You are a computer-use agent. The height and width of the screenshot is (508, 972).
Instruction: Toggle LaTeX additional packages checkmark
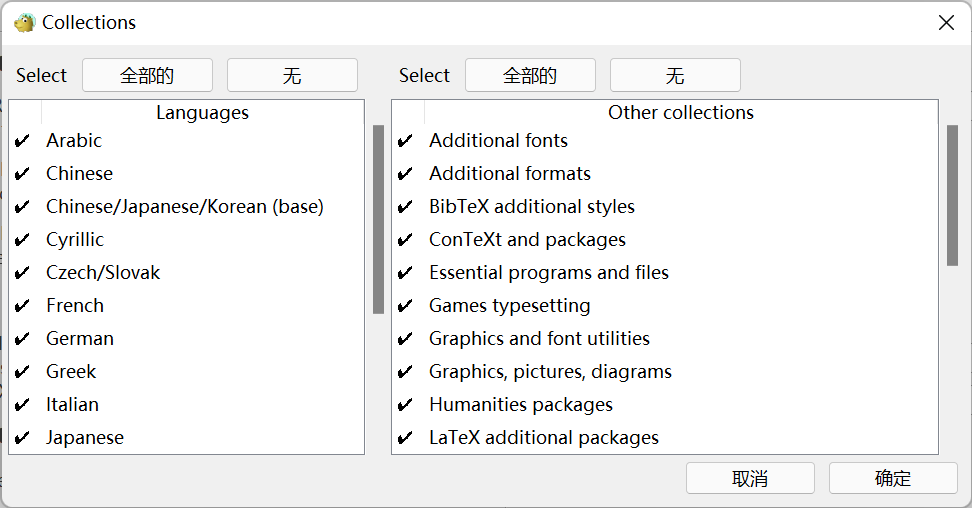[405, 437]
